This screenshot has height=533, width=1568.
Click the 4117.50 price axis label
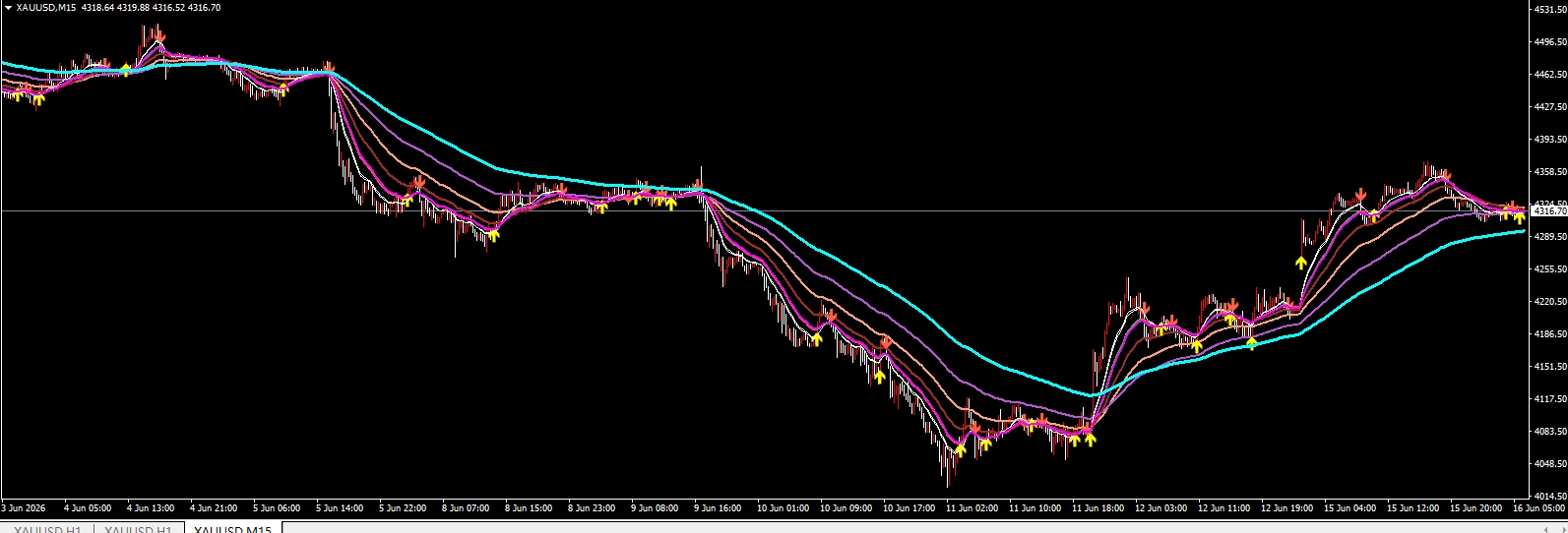[x=1550, y=399]
